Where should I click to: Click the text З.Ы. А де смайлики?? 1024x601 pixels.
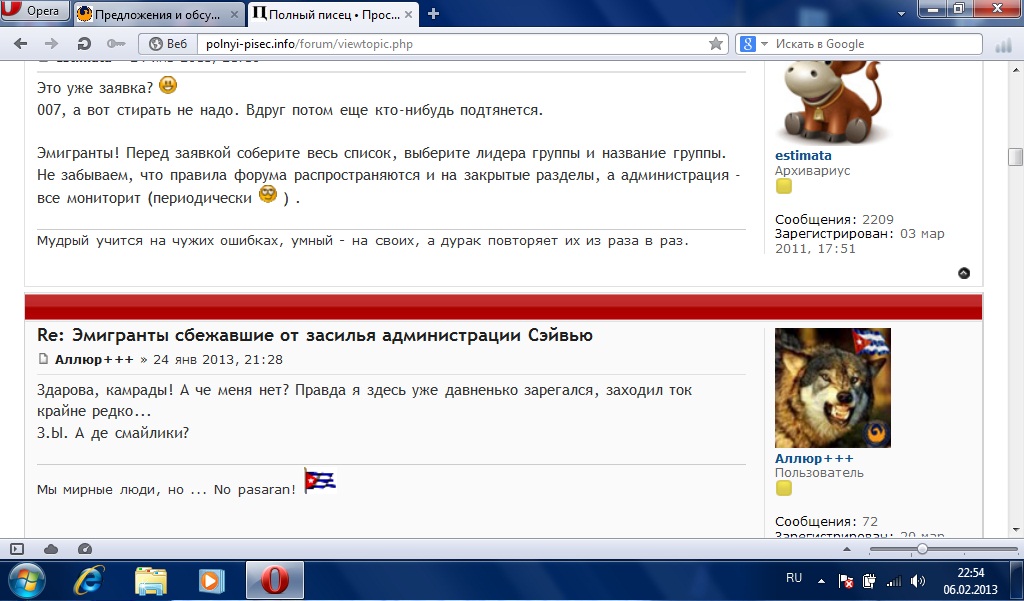[x=113, y=432]
